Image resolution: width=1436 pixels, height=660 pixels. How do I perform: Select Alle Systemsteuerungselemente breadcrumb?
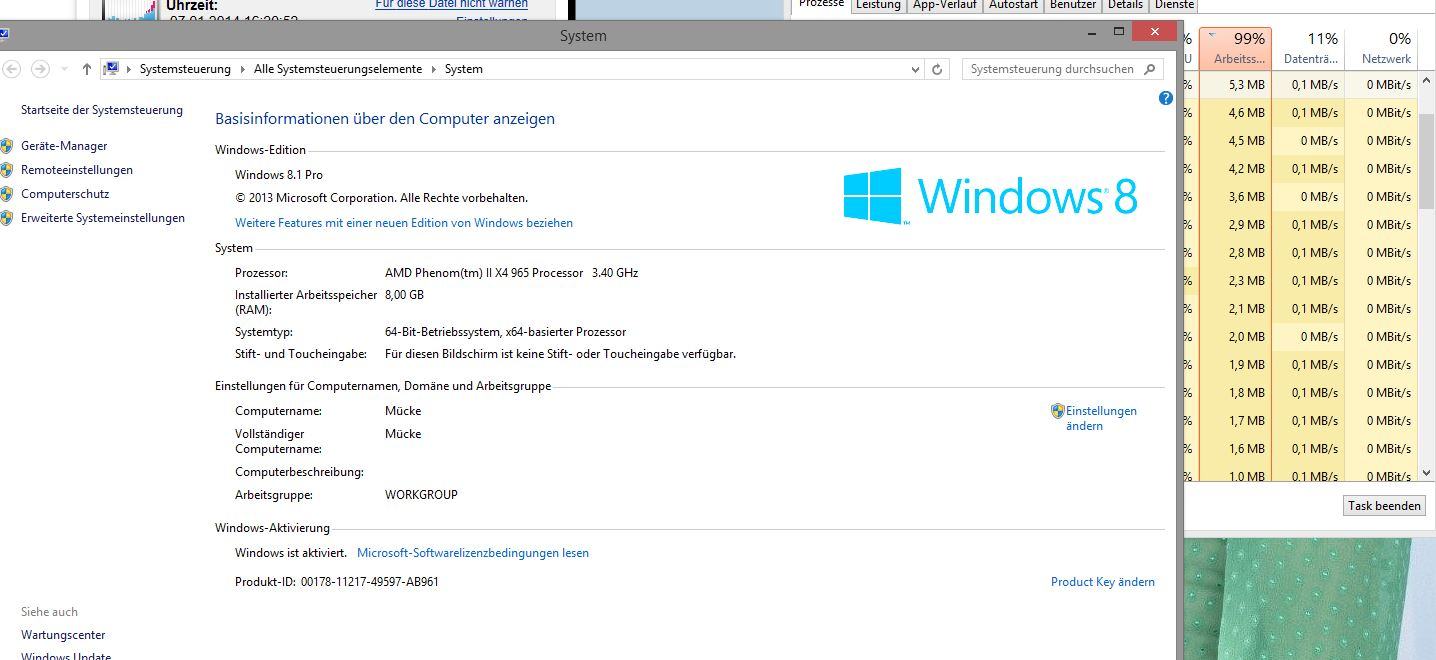coord(339,69)
